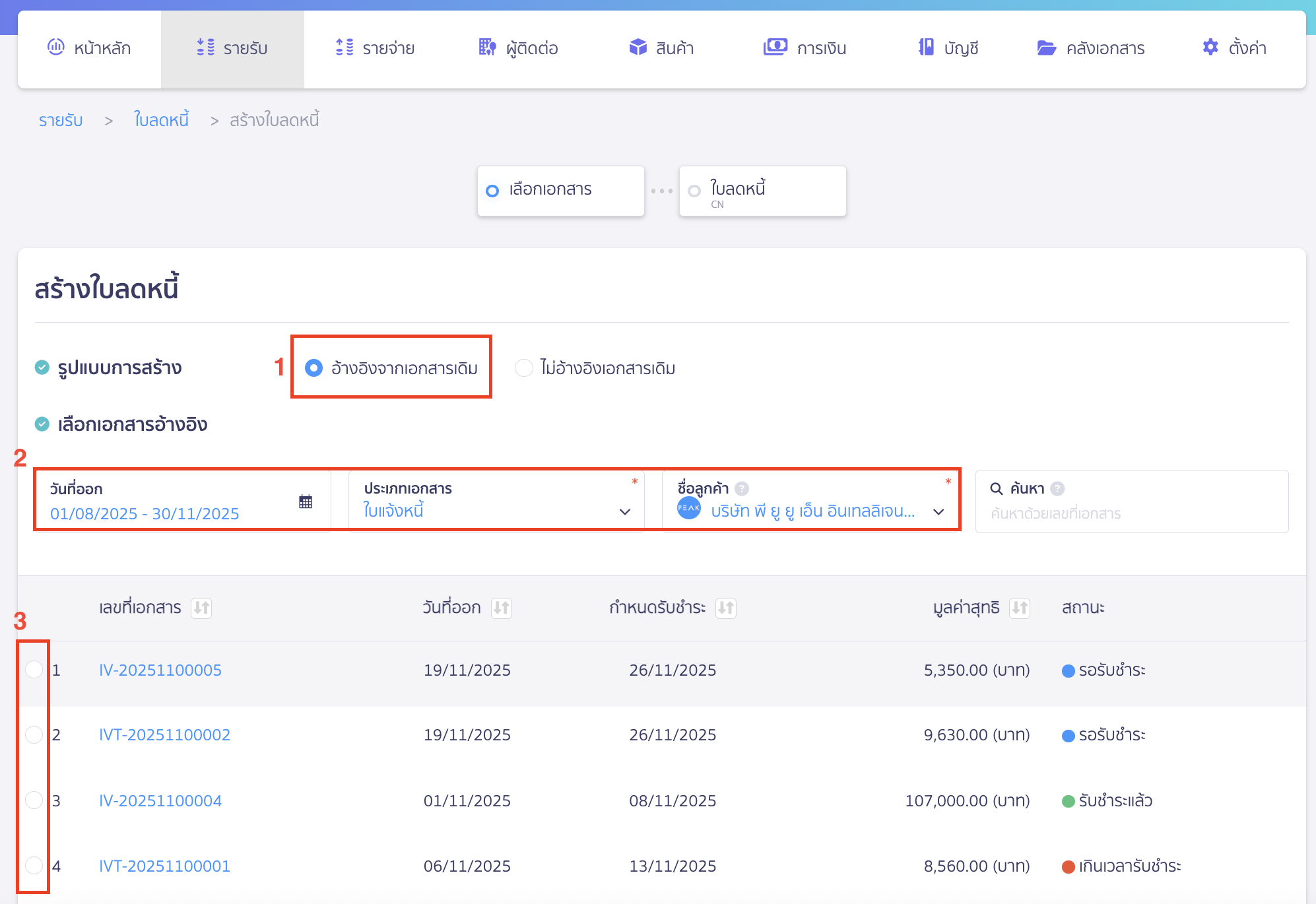Open the คลังเอกสาร menu
The image size is (1316, 904).
click(1090, 48)
